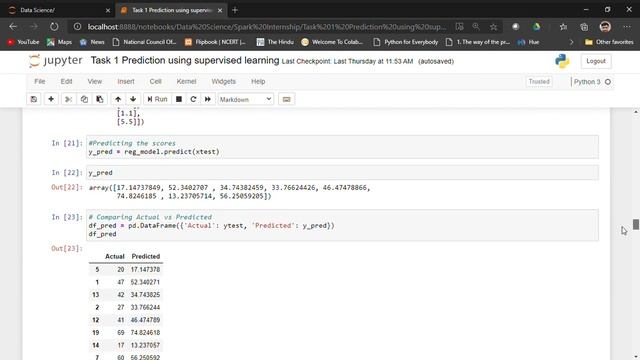Open the browser profile avatar
The image size is (640, 360).
[x=605, y=27]
